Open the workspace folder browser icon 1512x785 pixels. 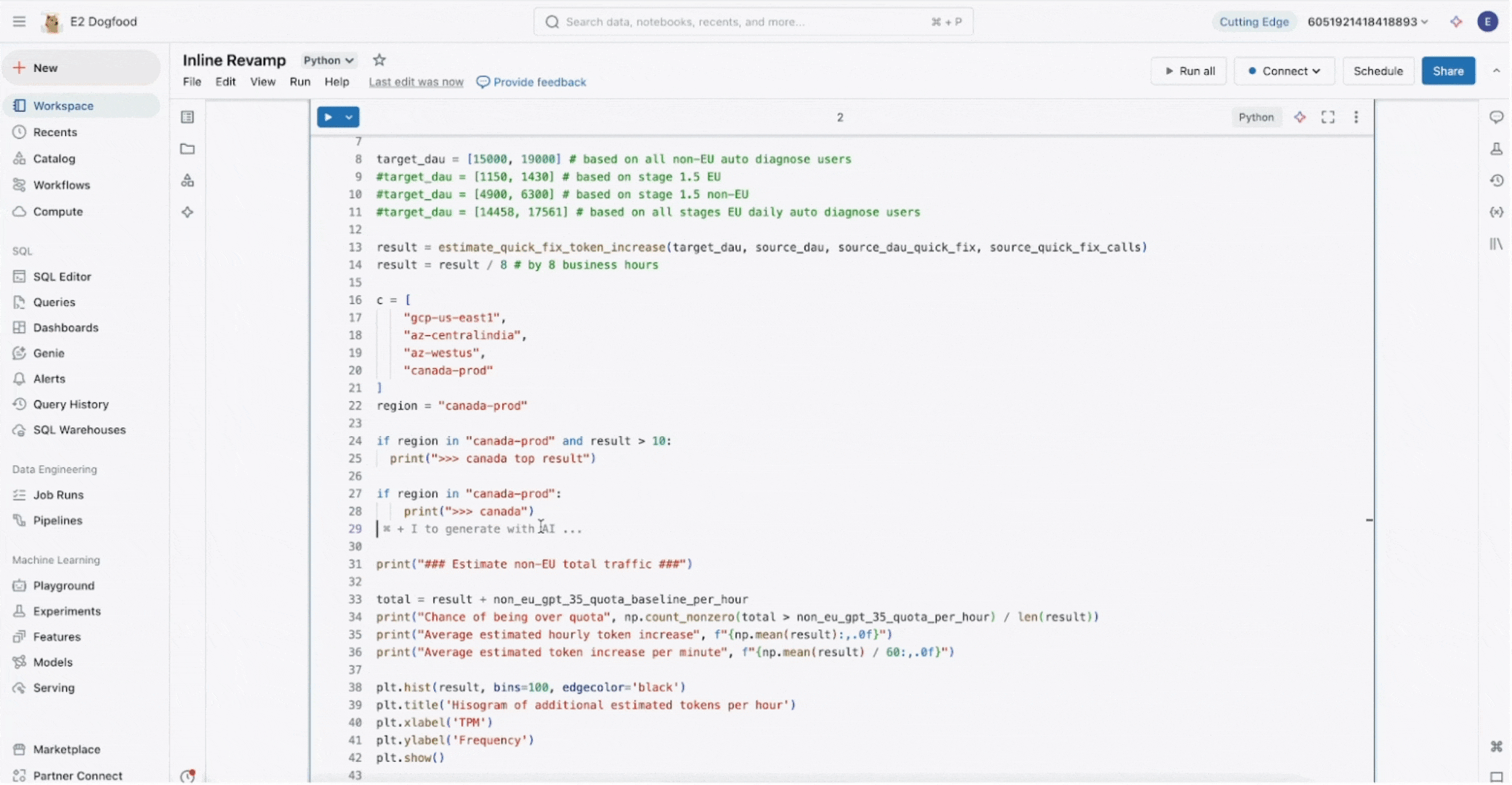(x=188, y=149)
